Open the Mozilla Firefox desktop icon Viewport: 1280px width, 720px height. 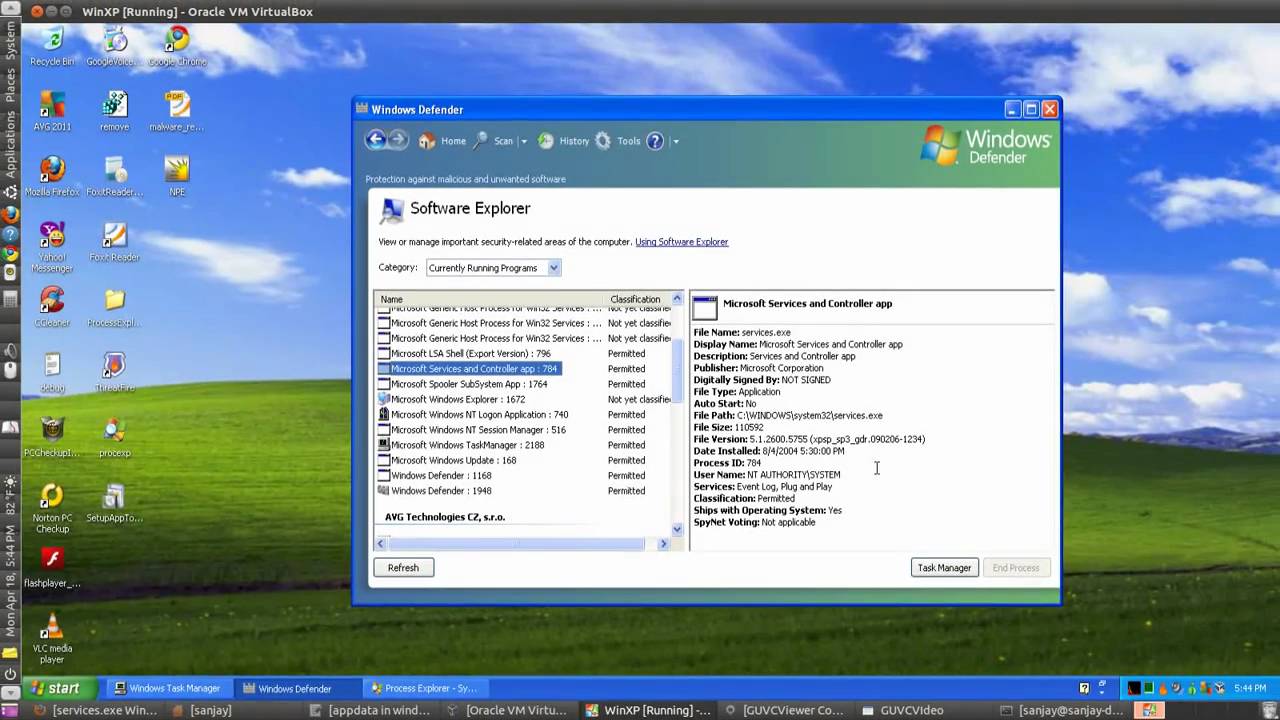[52, 177]
